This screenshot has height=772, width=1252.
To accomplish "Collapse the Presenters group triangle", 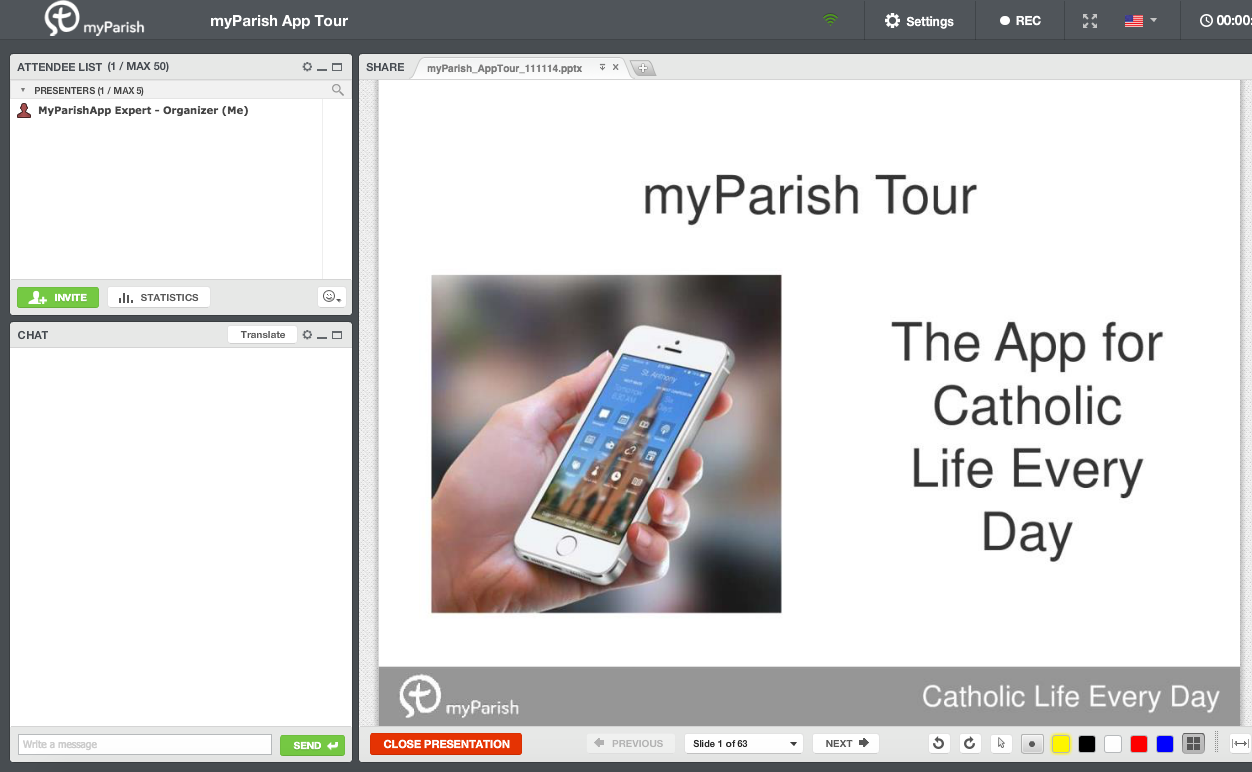I will (23, 90).
